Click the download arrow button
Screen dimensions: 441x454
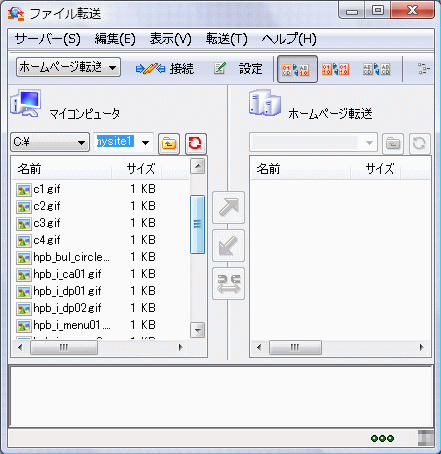pos(228,245)
